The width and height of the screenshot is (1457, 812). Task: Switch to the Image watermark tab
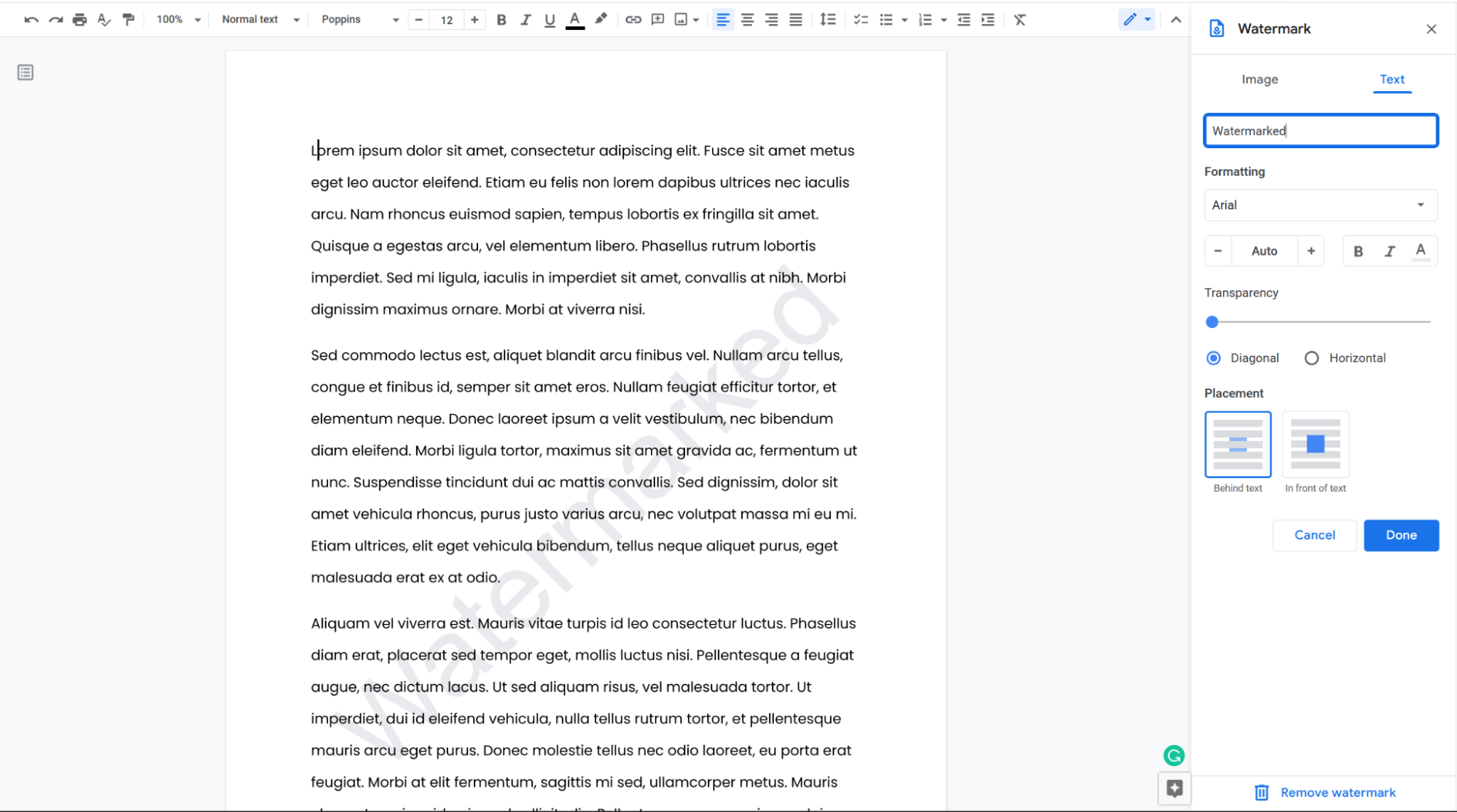pyautogui.click(x=1260, y=79)
